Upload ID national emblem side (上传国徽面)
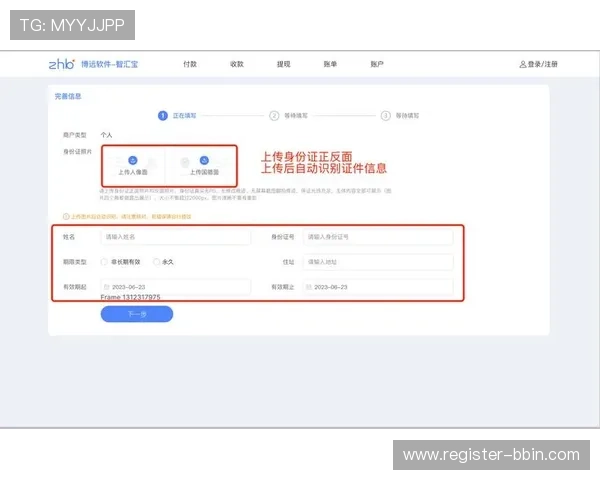This screenshot has width=600, height=480. coord(204,165)
